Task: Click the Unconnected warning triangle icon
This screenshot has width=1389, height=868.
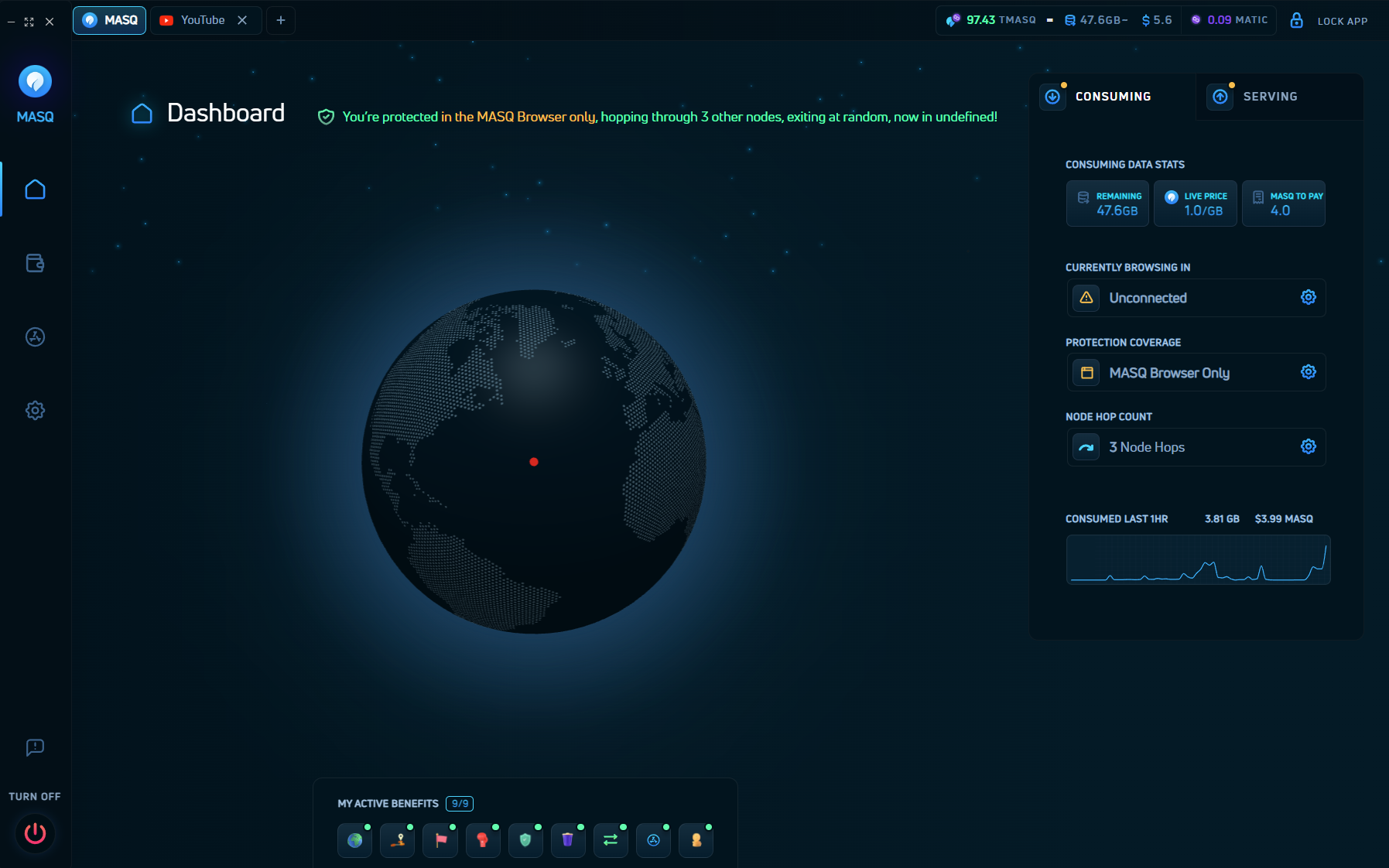Action: click(1086, 298)
